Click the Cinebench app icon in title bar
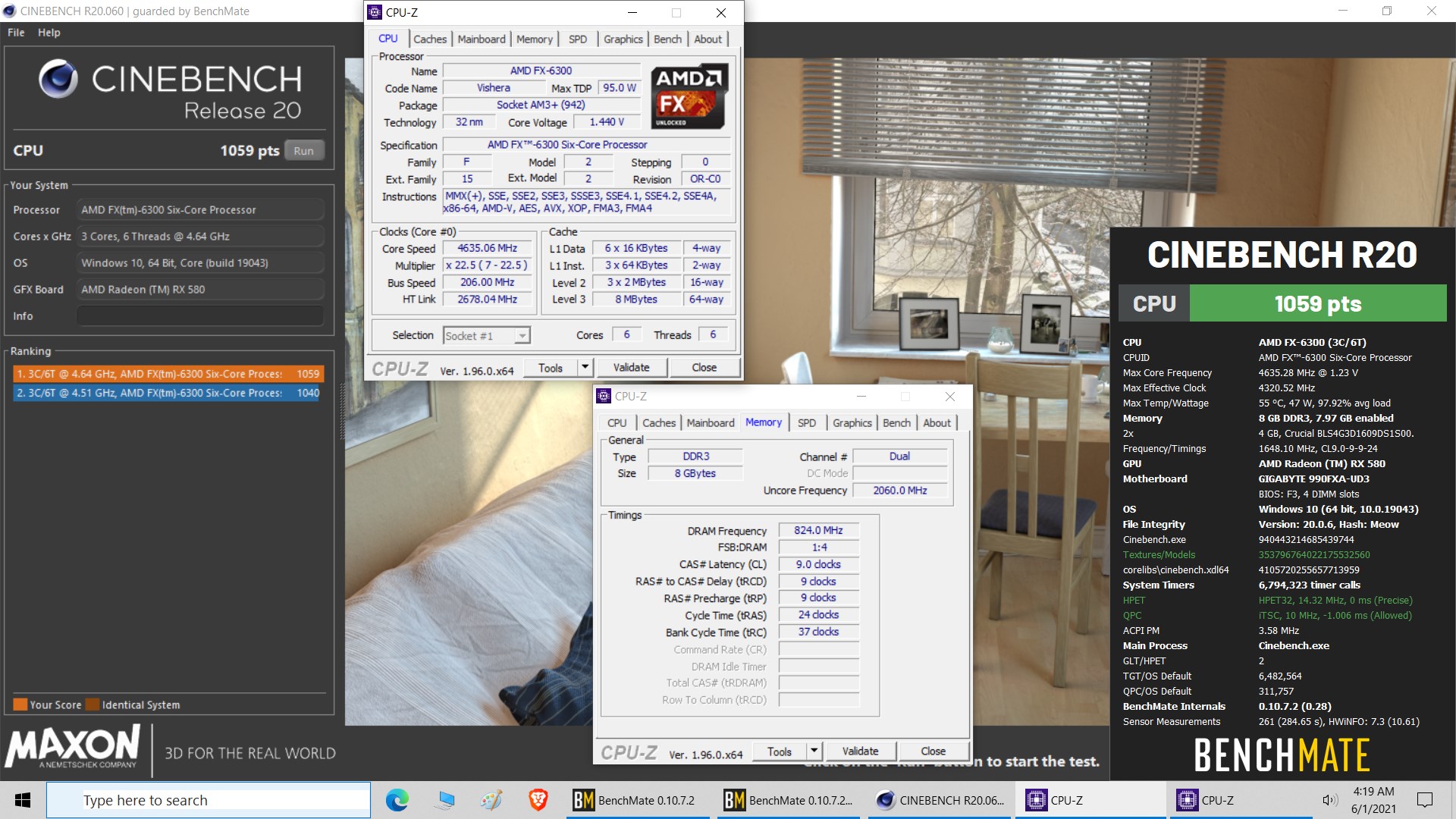Screen dimensions: 1456x819 click(x=10, y=11)
